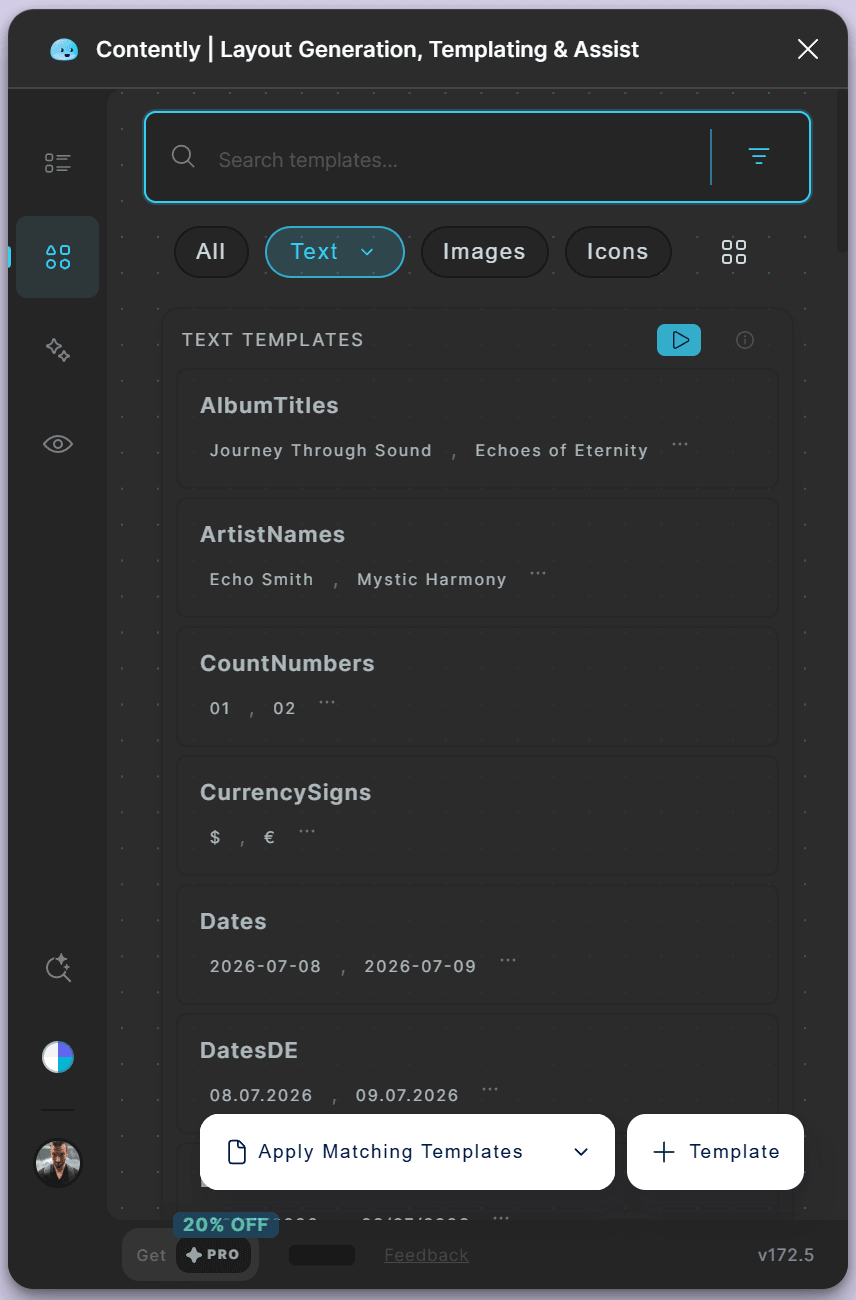Viewport: 856px width, 1300px height.
Task: Click '09.07.2026' sample value
Action: [407, 1096]
